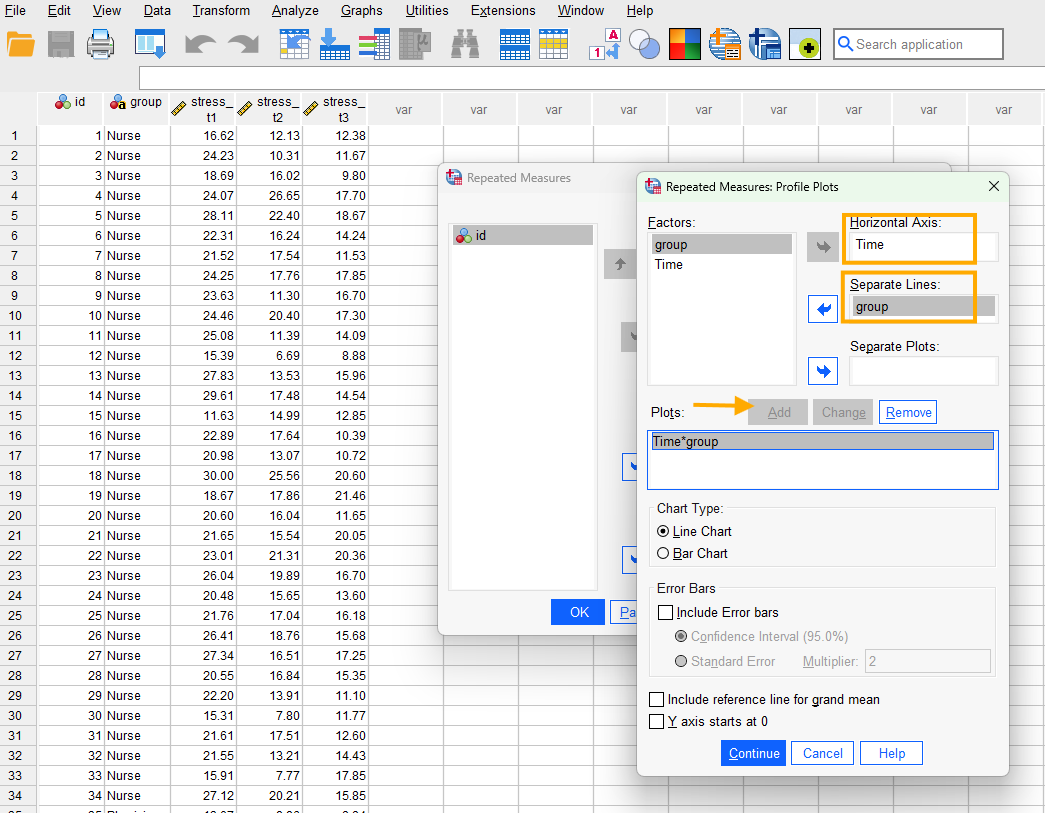
Task: Click the Continue button
Action: pyautogui.click(x=754, y=753)
